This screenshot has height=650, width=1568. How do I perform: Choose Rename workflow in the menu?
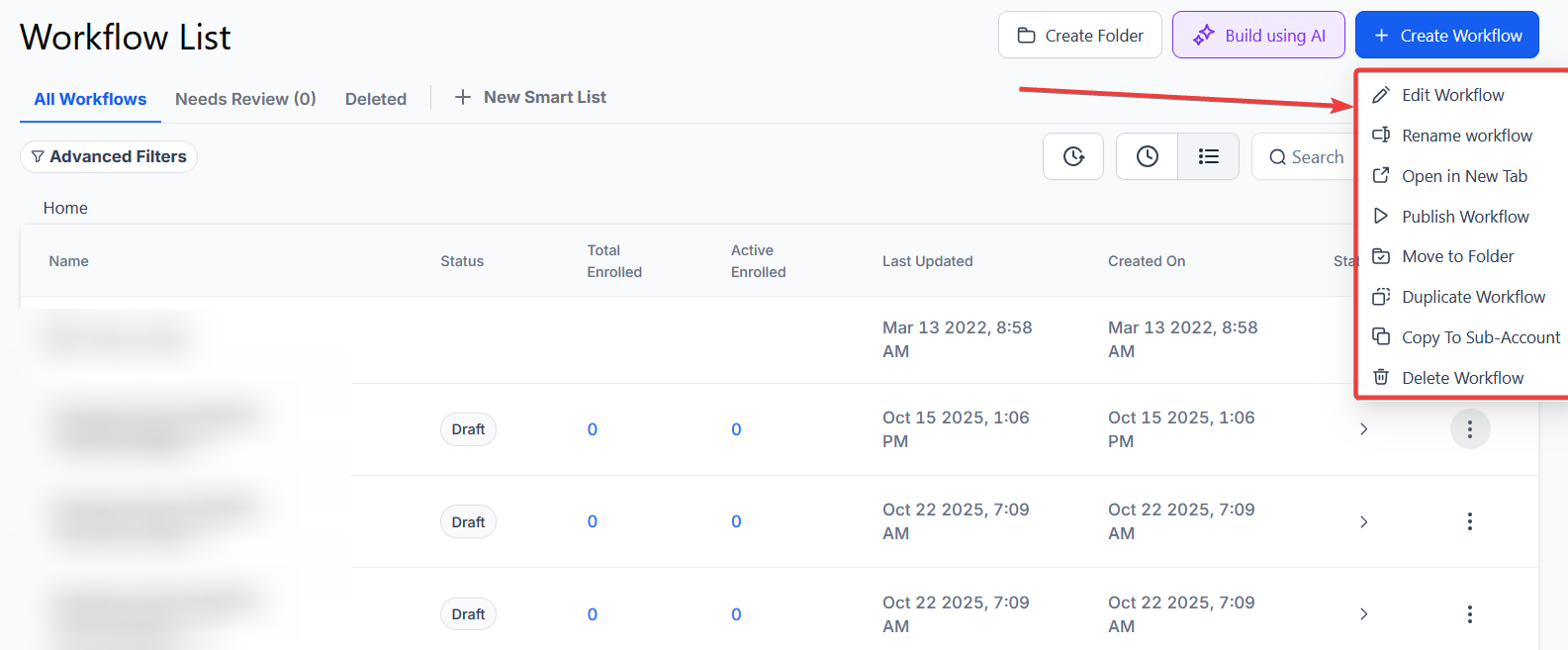pyautogui.click(x=1466, y=136)
